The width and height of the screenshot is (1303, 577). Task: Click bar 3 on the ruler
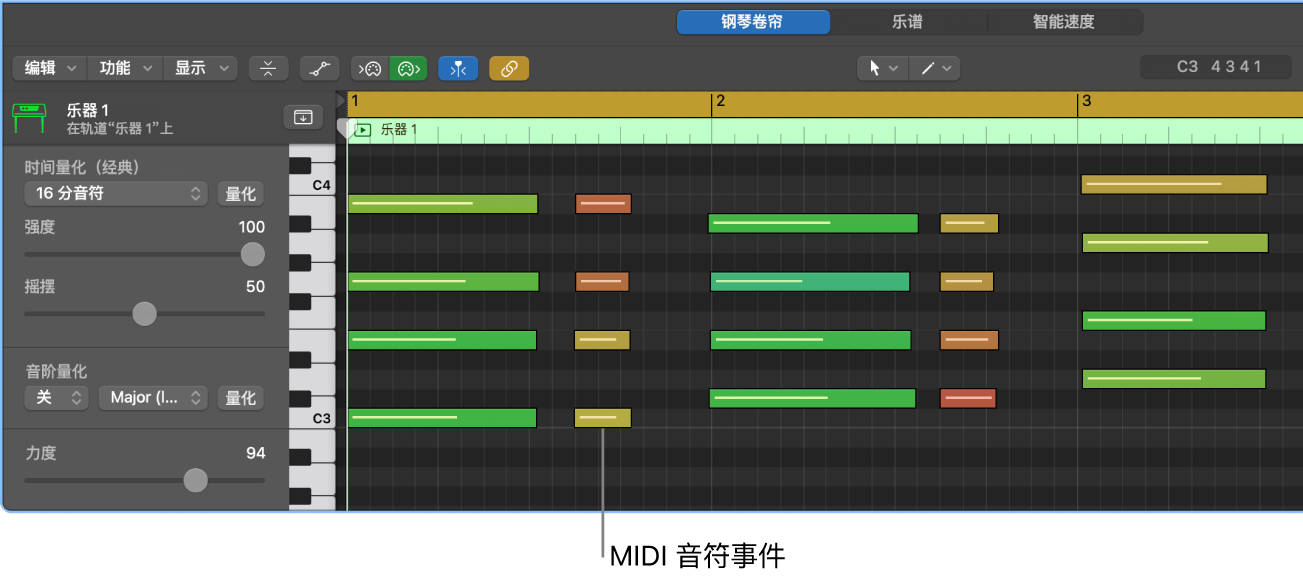click(1087, 101)
